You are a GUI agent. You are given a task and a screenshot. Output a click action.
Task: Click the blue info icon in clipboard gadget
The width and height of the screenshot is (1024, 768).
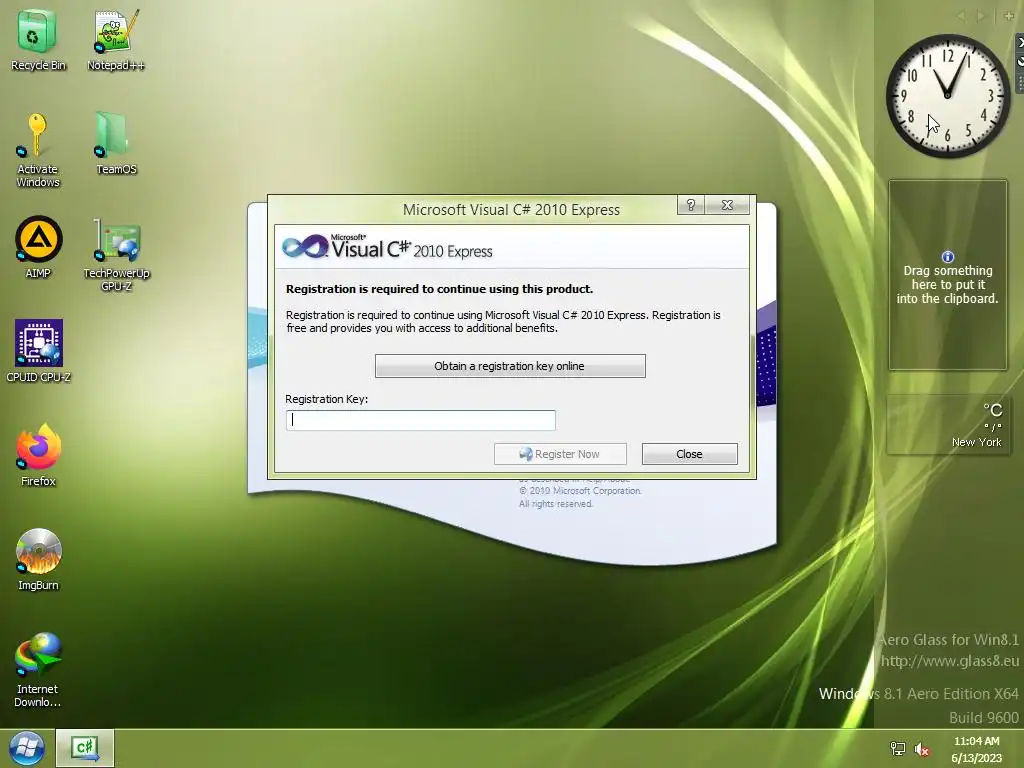948,257
